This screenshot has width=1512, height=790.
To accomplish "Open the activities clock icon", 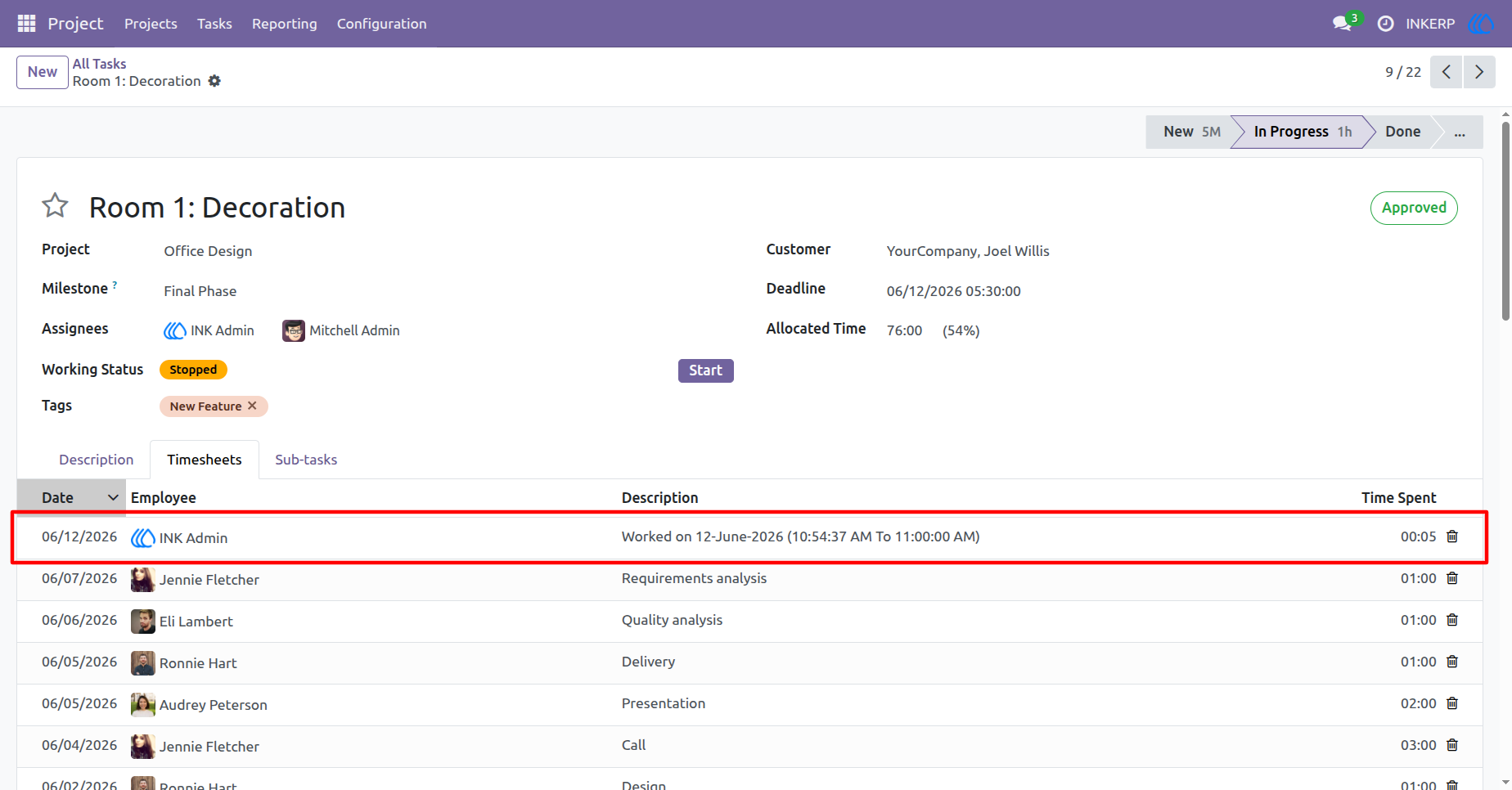I will [x=1385, y=24].
